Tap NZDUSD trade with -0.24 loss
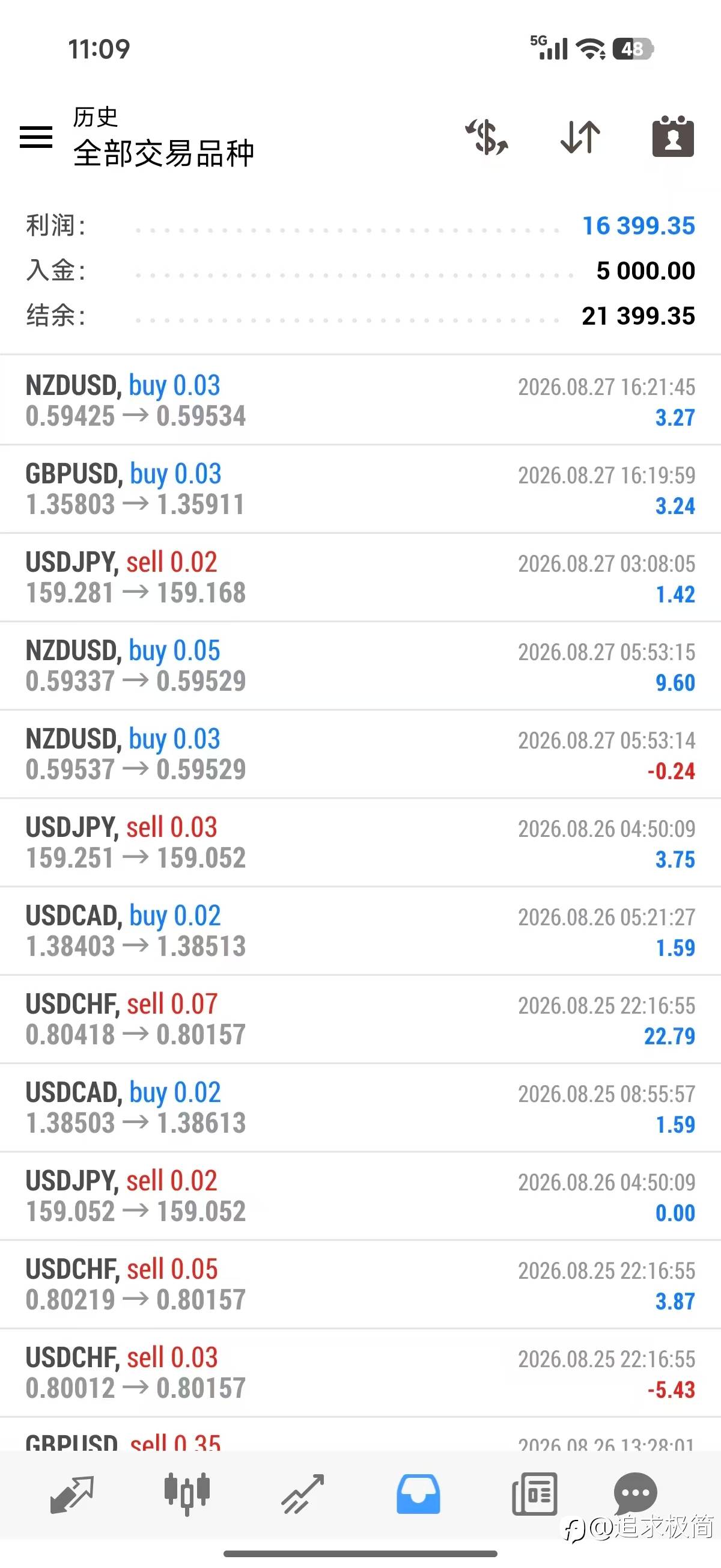The width and height of the screenshot is (721, 1568). [360, 753]
